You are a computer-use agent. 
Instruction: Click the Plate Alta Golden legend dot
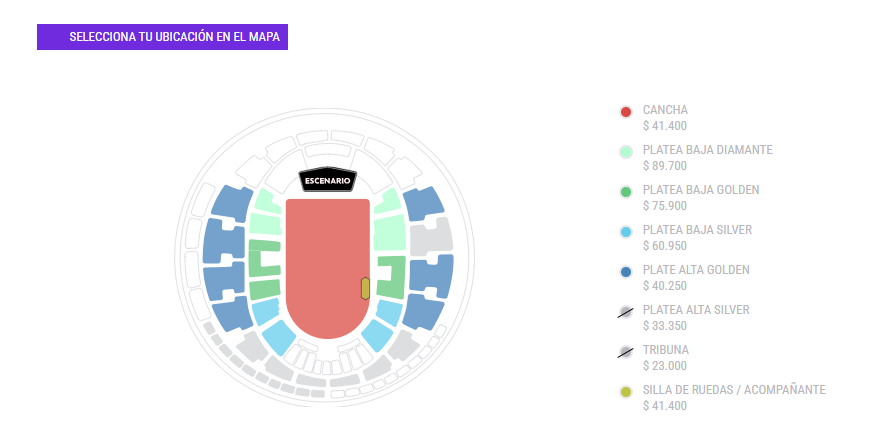[x=626, y=272]
